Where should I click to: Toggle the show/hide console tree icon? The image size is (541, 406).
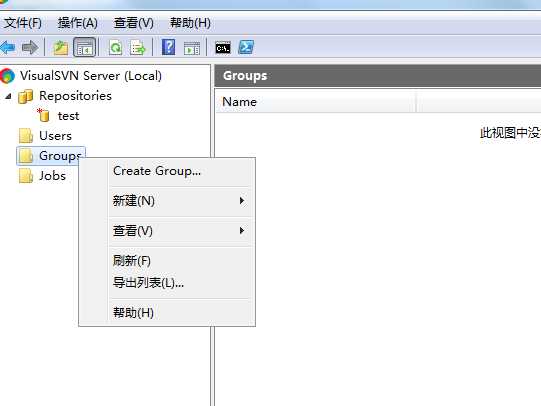pyautogui.click(x=85, y=47)
